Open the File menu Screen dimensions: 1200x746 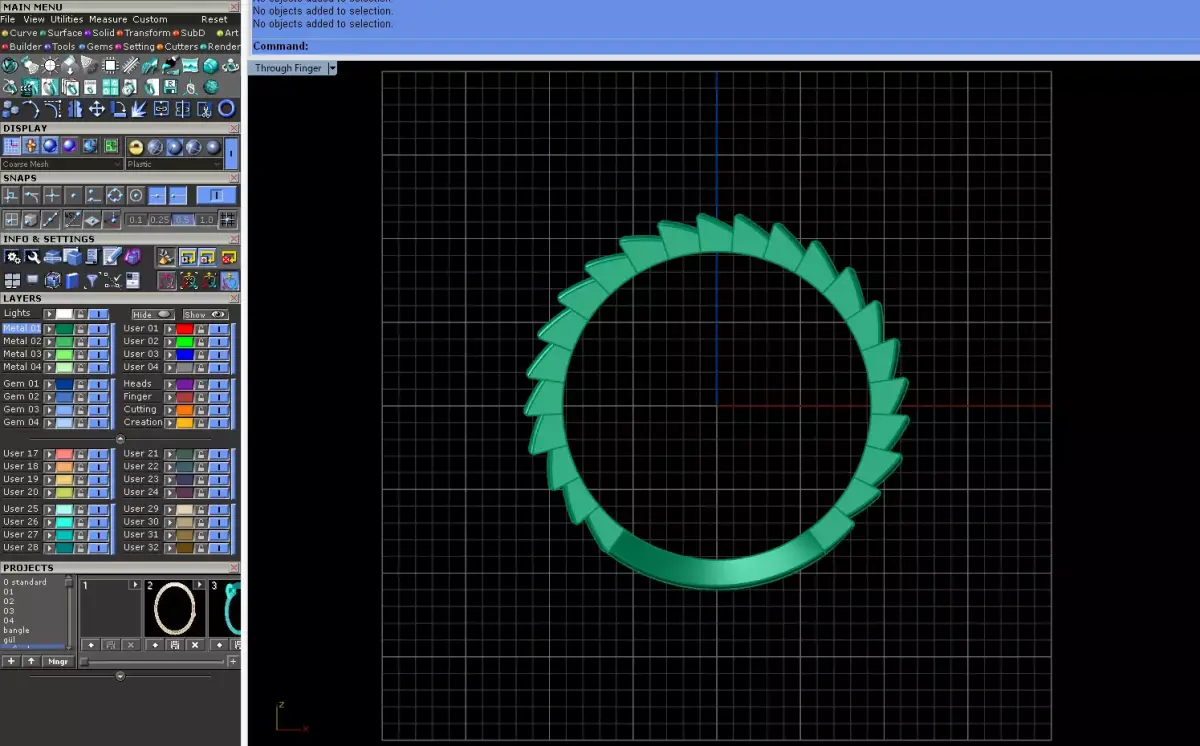click(x=8, y=19)
